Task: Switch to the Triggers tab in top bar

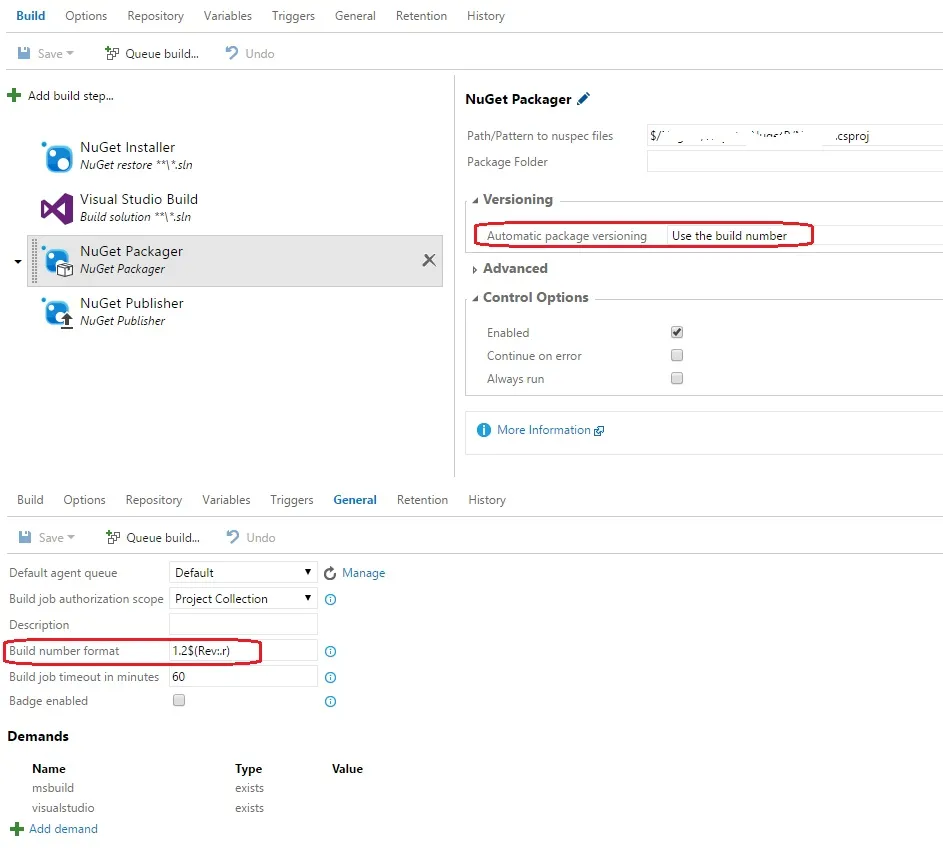Action: point(293,16)
